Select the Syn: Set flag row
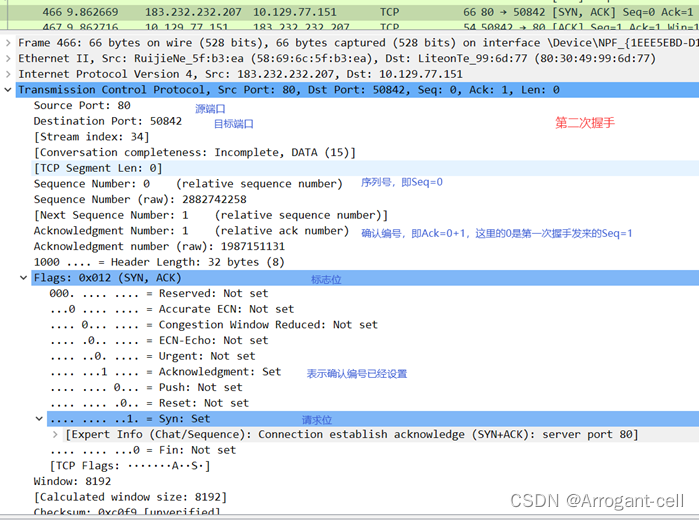This screenshot has width=699, height=520. coord(373,419)
